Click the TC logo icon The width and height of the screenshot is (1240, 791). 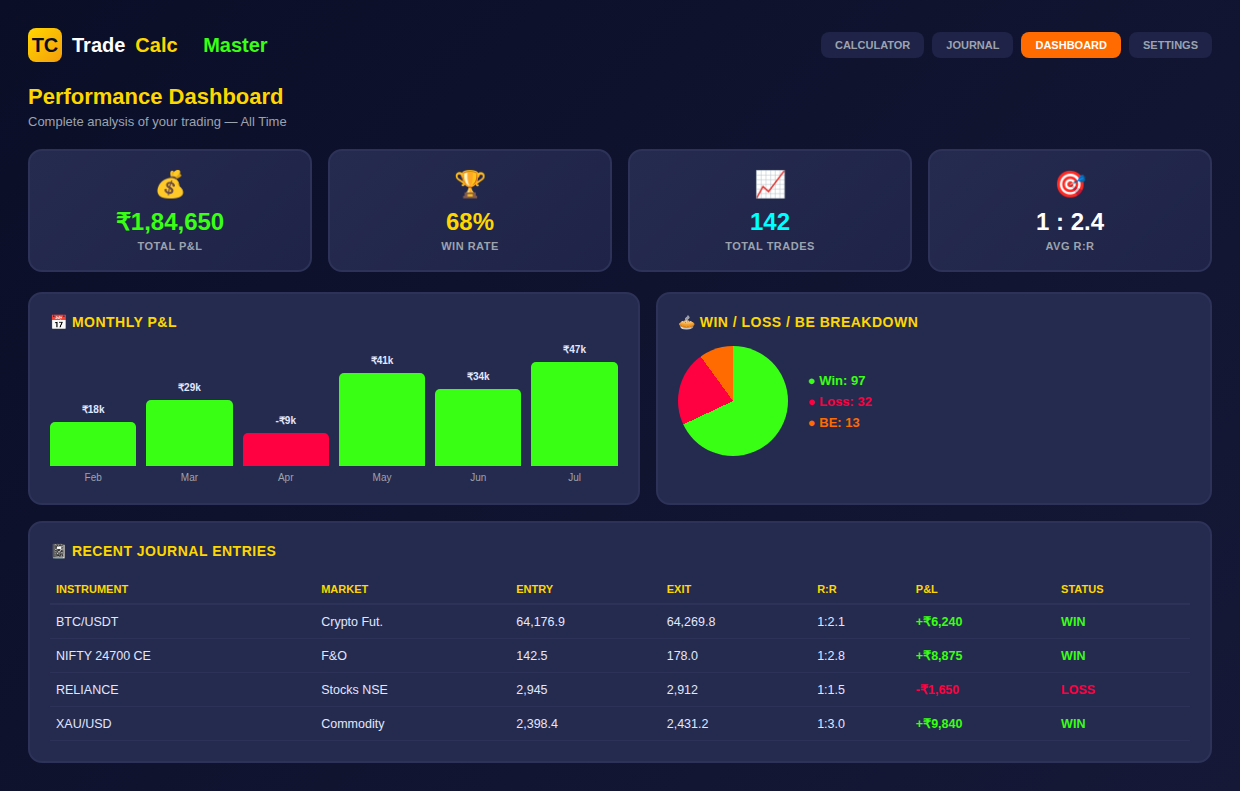45,45
